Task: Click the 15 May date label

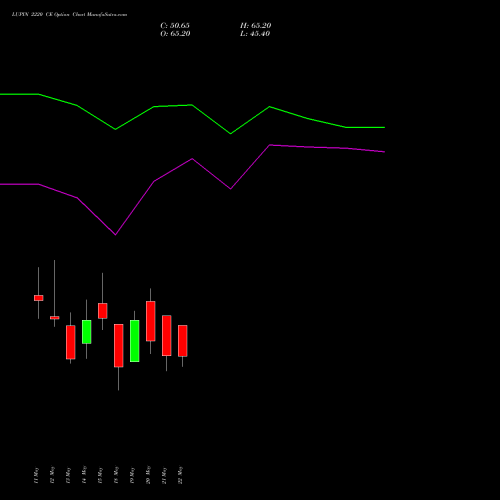Action: (100, 475)
